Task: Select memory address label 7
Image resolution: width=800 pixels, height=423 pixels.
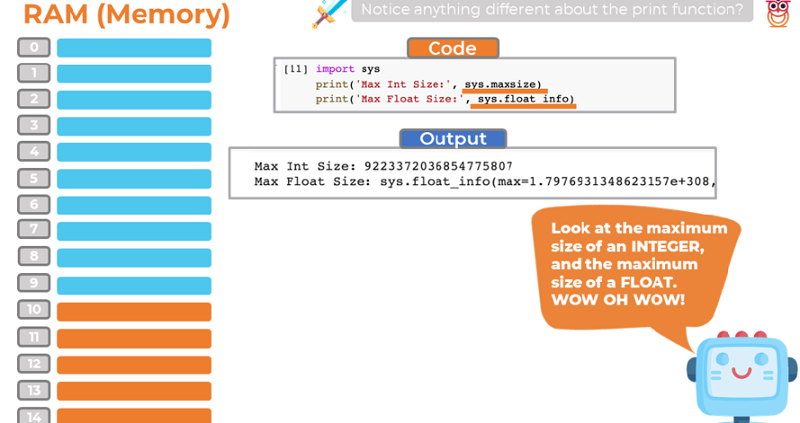Action: [34, 229]
